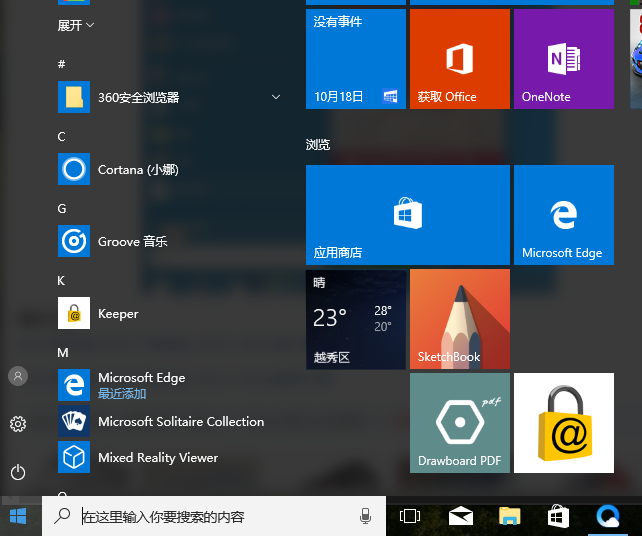Open the Keeper app from list

[x=118, y=314]
